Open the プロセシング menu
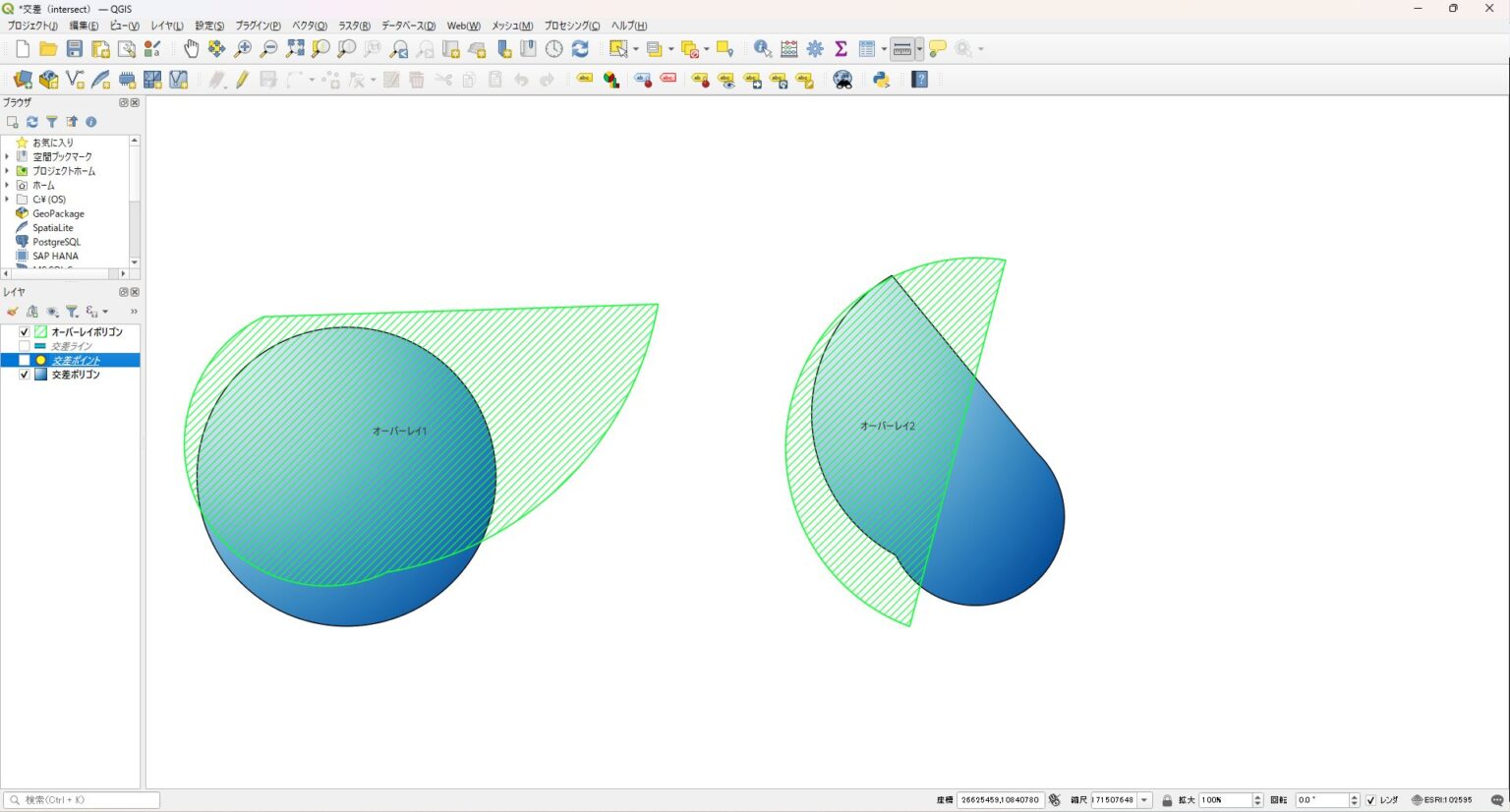The image size is (1510, 812). point(571,26)
